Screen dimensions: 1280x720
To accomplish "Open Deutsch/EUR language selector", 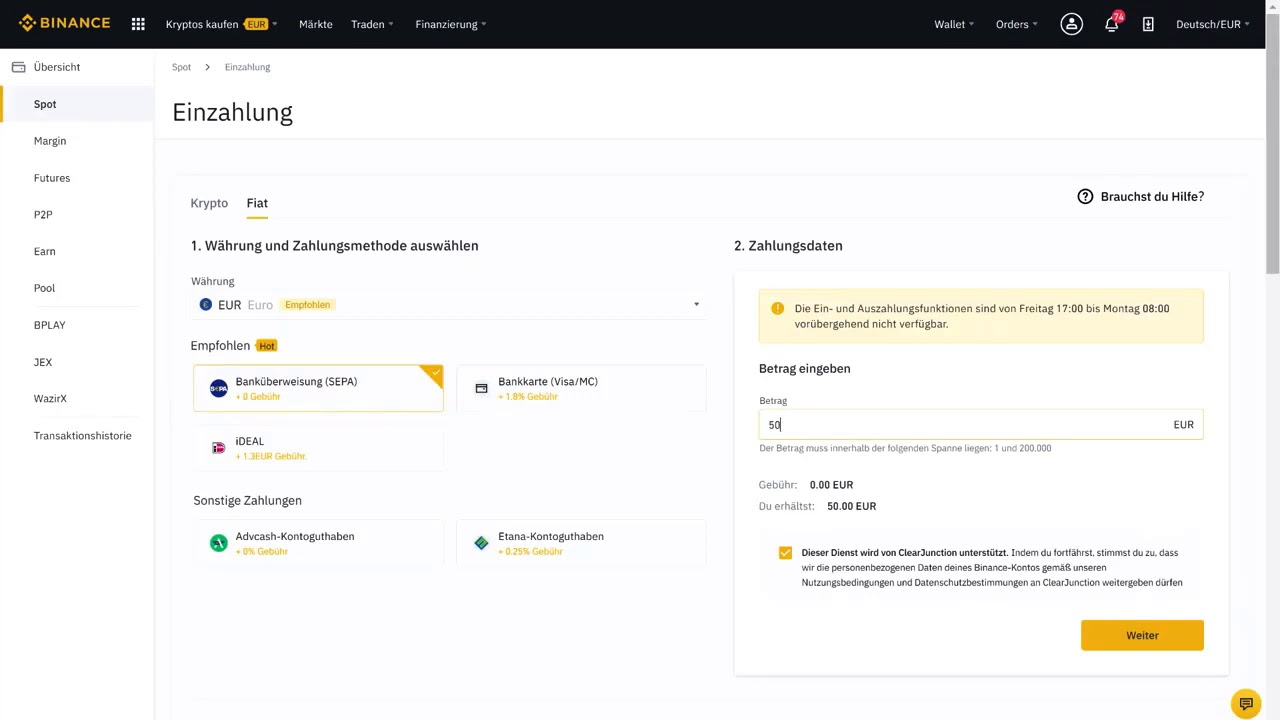I will pos(1213,24).
